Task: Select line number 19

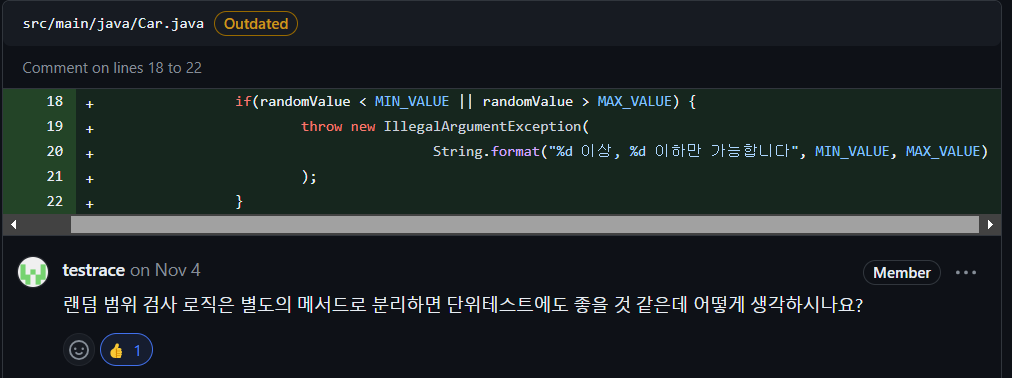Action: [x=56, y=126]
